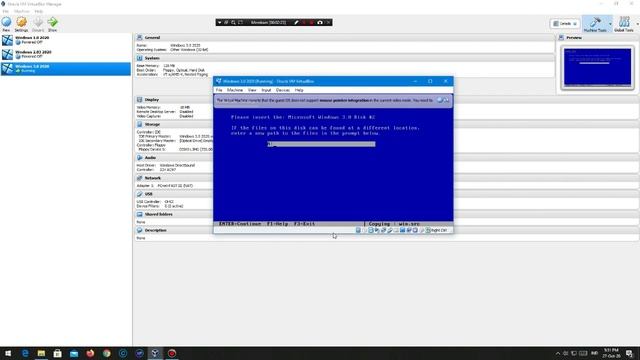Click the VM preview thumbnail
This screenshot has height=360, width=640.
pos(597,67)
